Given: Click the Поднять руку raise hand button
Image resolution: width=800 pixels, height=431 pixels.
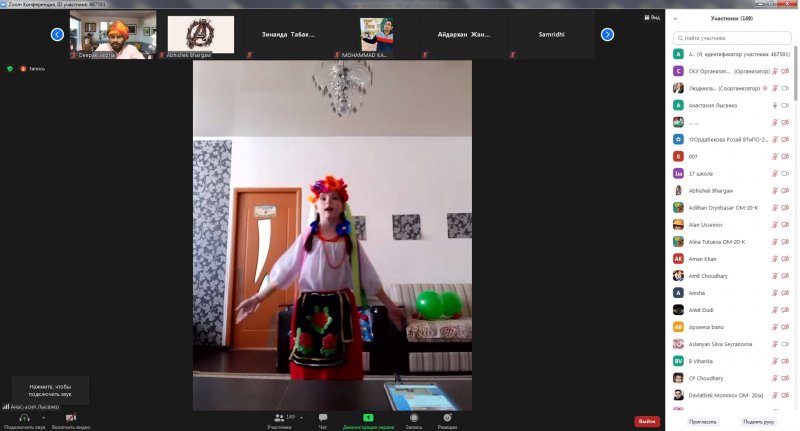Looking at the screenshot, I should tap(759, 422).
